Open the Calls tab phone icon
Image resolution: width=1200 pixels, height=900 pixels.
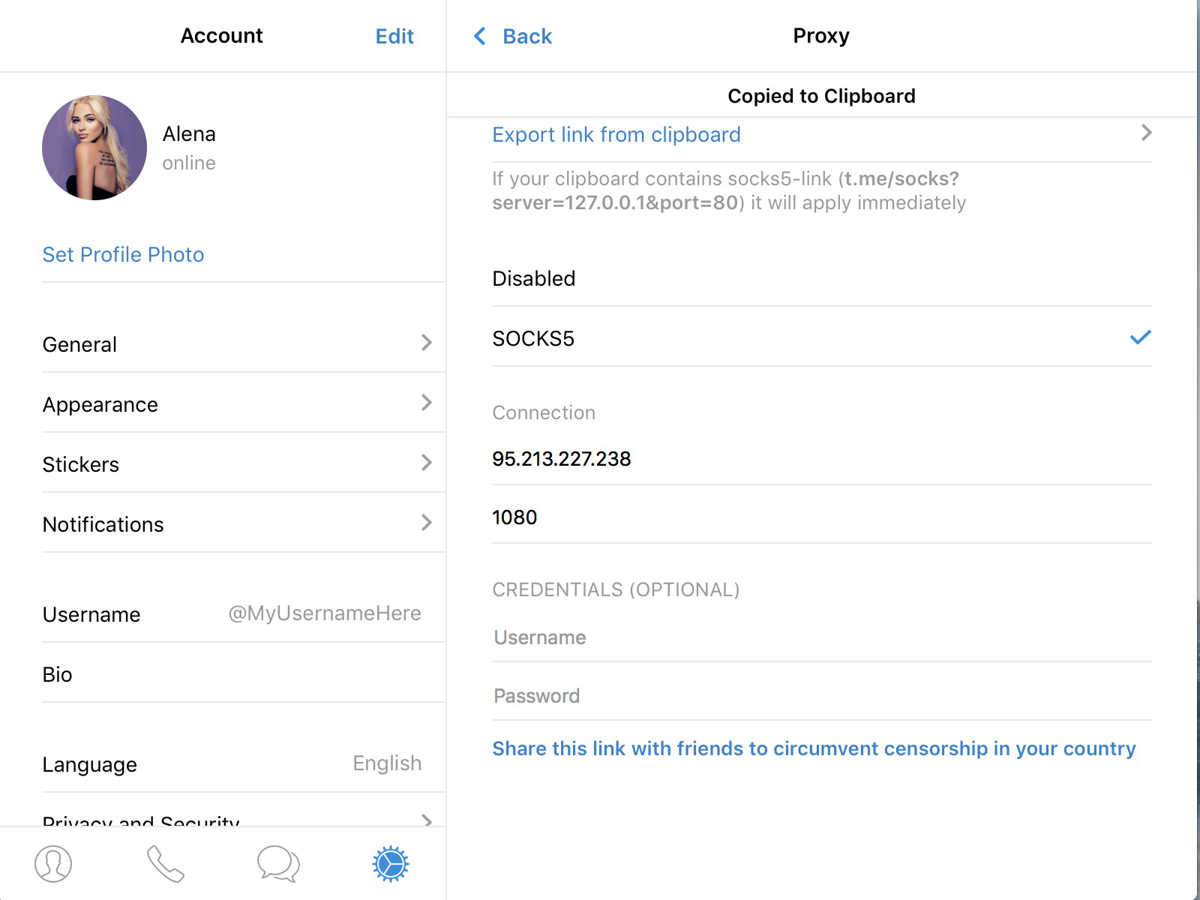(x=165, y=864)
